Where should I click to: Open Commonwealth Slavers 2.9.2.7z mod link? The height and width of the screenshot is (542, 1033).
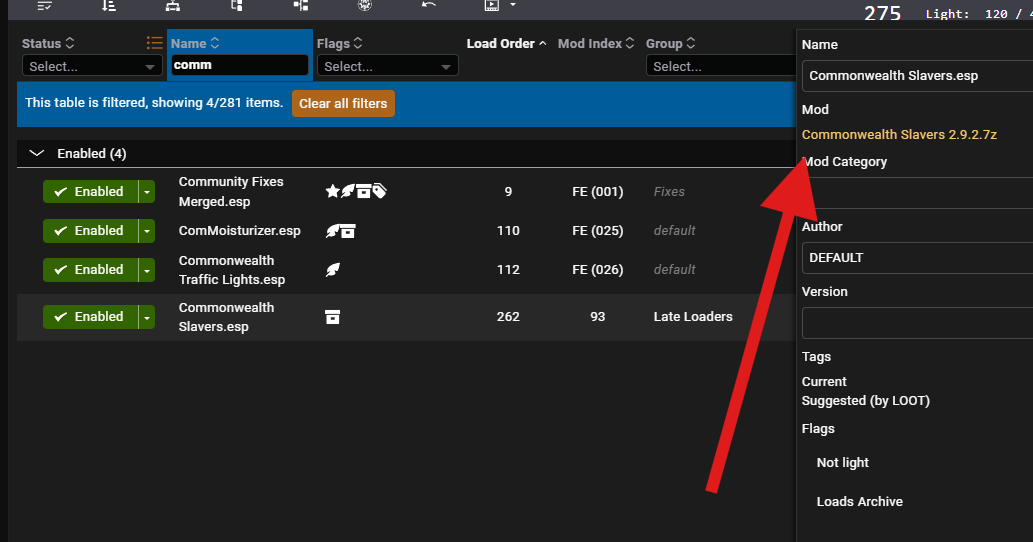(899, 134)
